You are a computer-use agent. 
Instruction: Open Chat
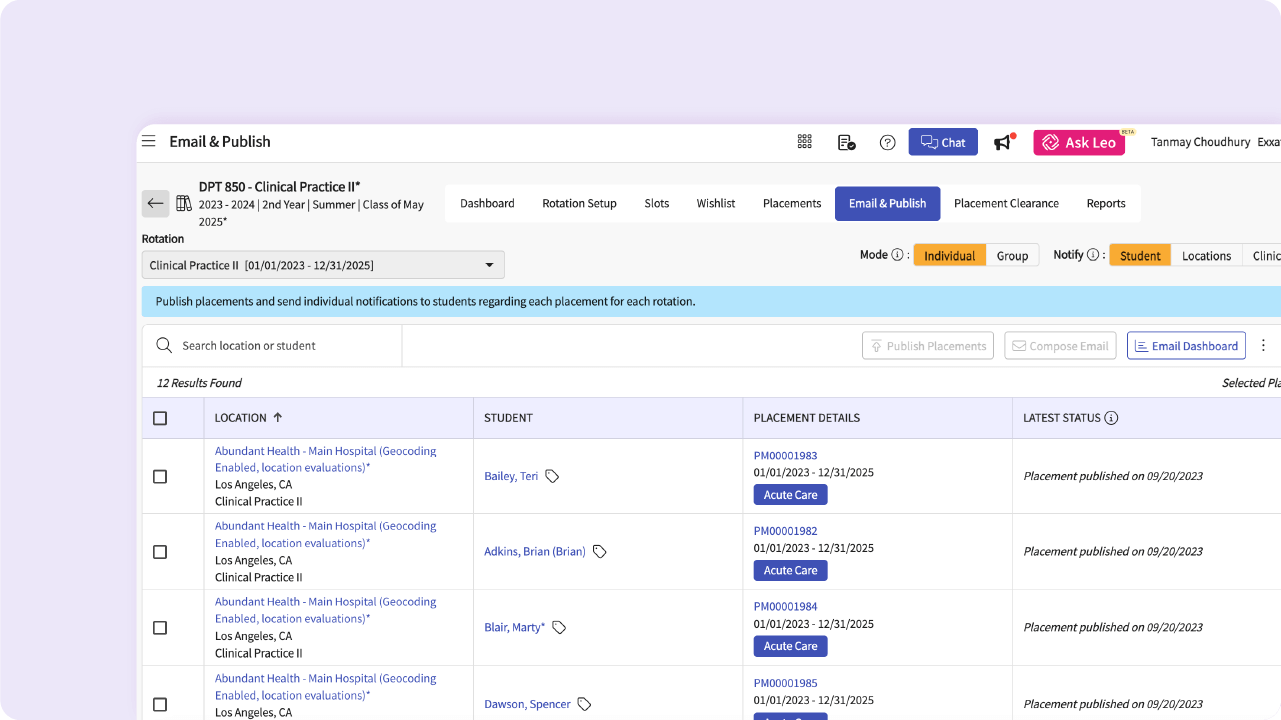coord(943,142)
